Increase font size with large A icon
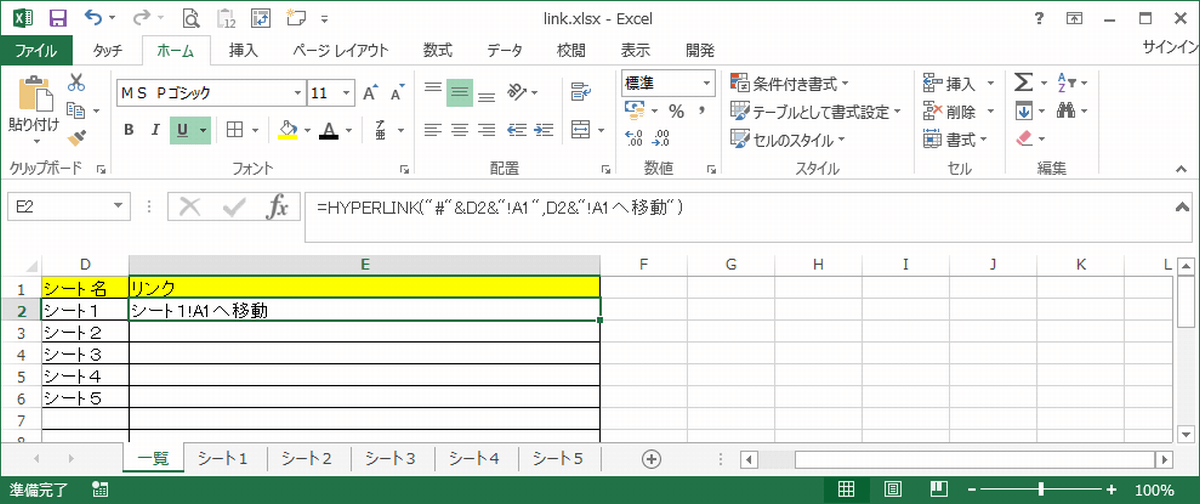Viewport: 1200px width, 504px height. pos(370,93)
